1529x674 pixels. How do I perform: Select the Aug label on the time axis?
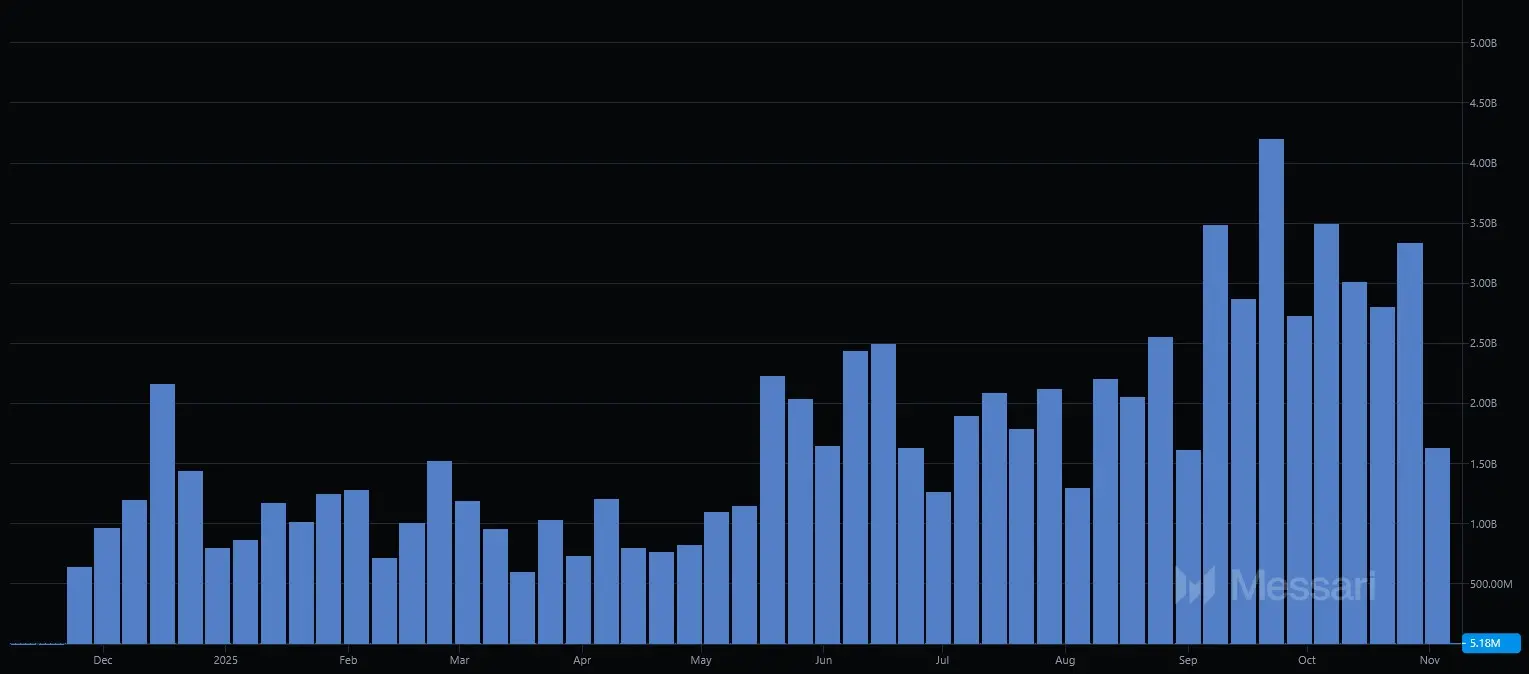click(1065, 660)
